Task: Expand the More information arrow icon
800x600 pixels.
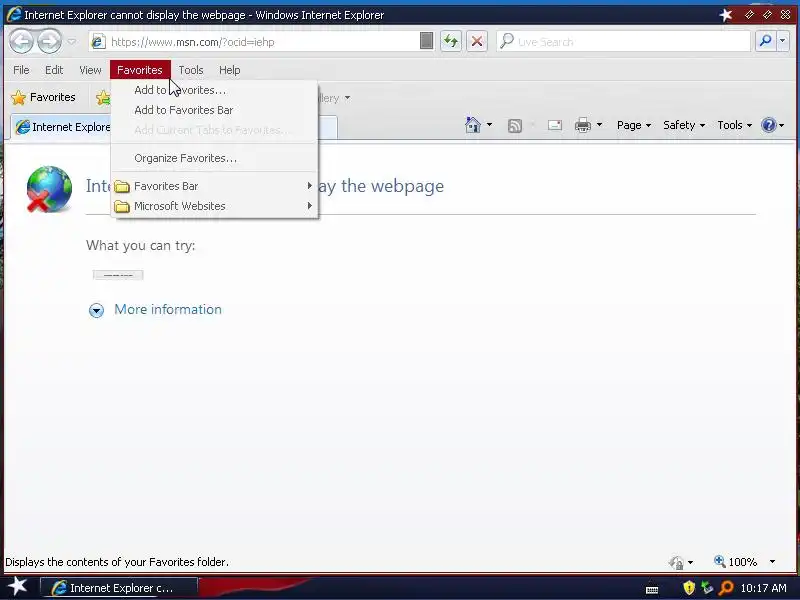Action: 96,310
